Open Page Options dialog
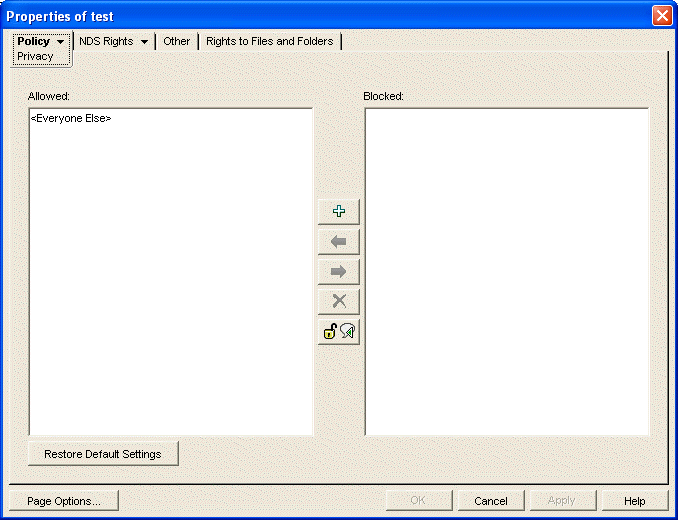Image resolution: width=678 pixels, height=520 pixels. 64,501
